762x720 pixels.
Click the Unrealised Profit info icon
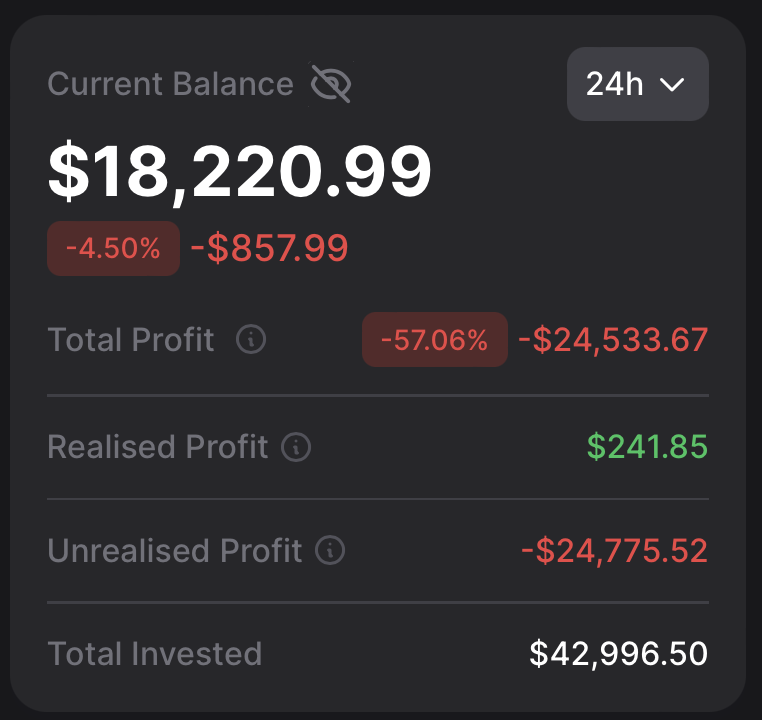330,550
